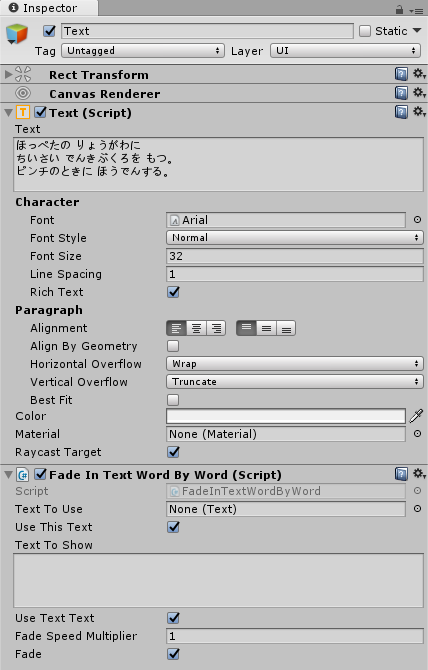Collapse Fade In Text Word By Word component
This screenshot has width=428, height=670.
pyautogui.click(x=8, y=475)
